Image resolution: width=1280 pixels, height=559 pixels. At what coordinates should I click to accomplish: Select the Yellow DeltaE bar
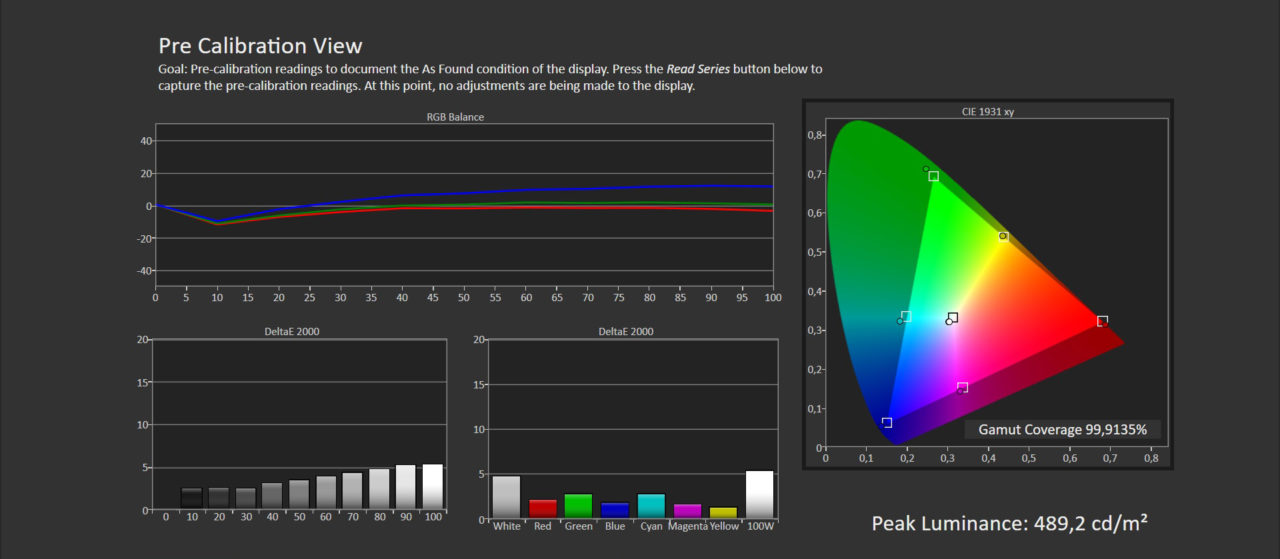(723, 512)
